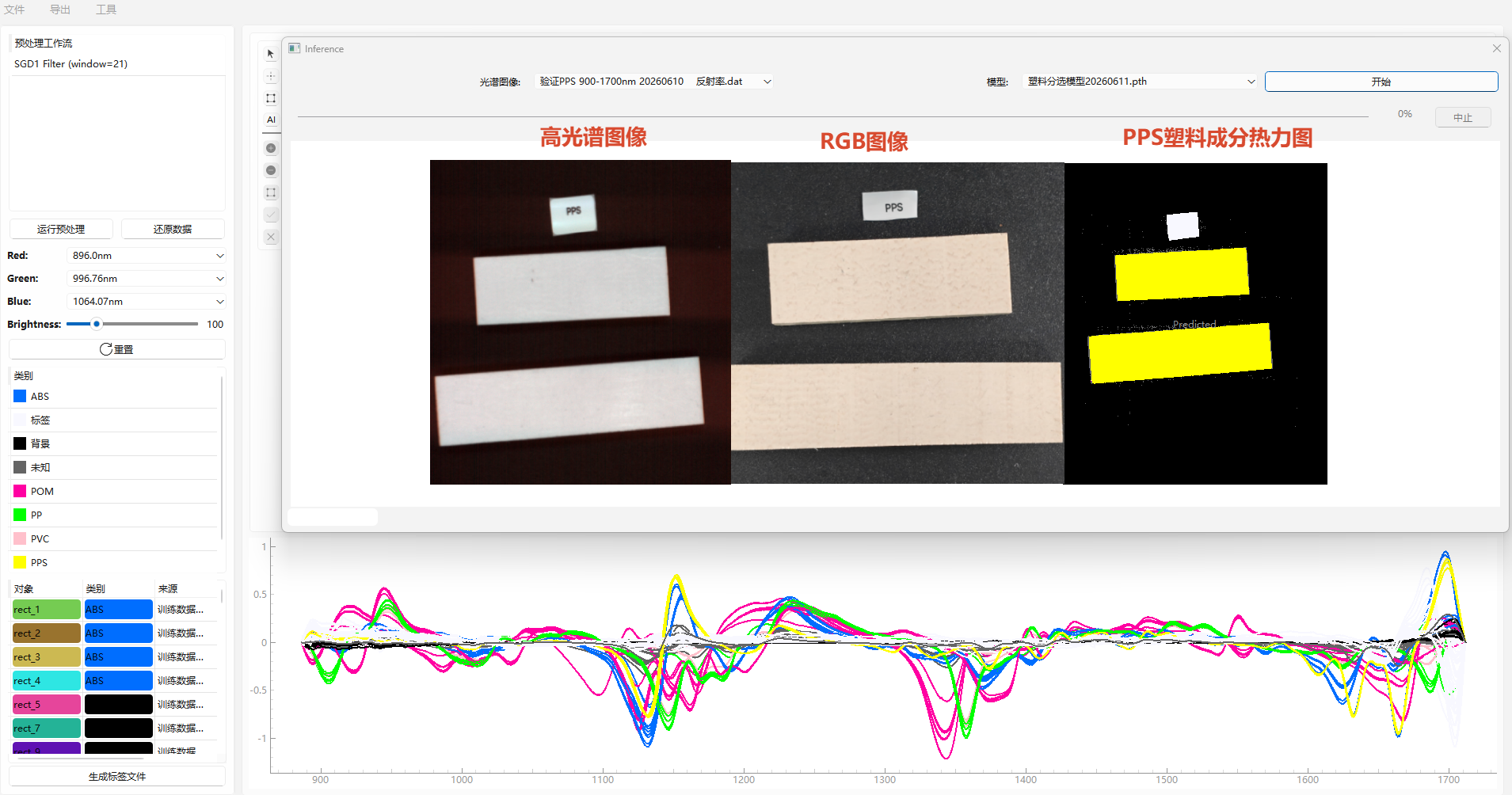1512x795 pixels.
Task: Open the Red band wavelength dropdown
Action: point(147,256)
